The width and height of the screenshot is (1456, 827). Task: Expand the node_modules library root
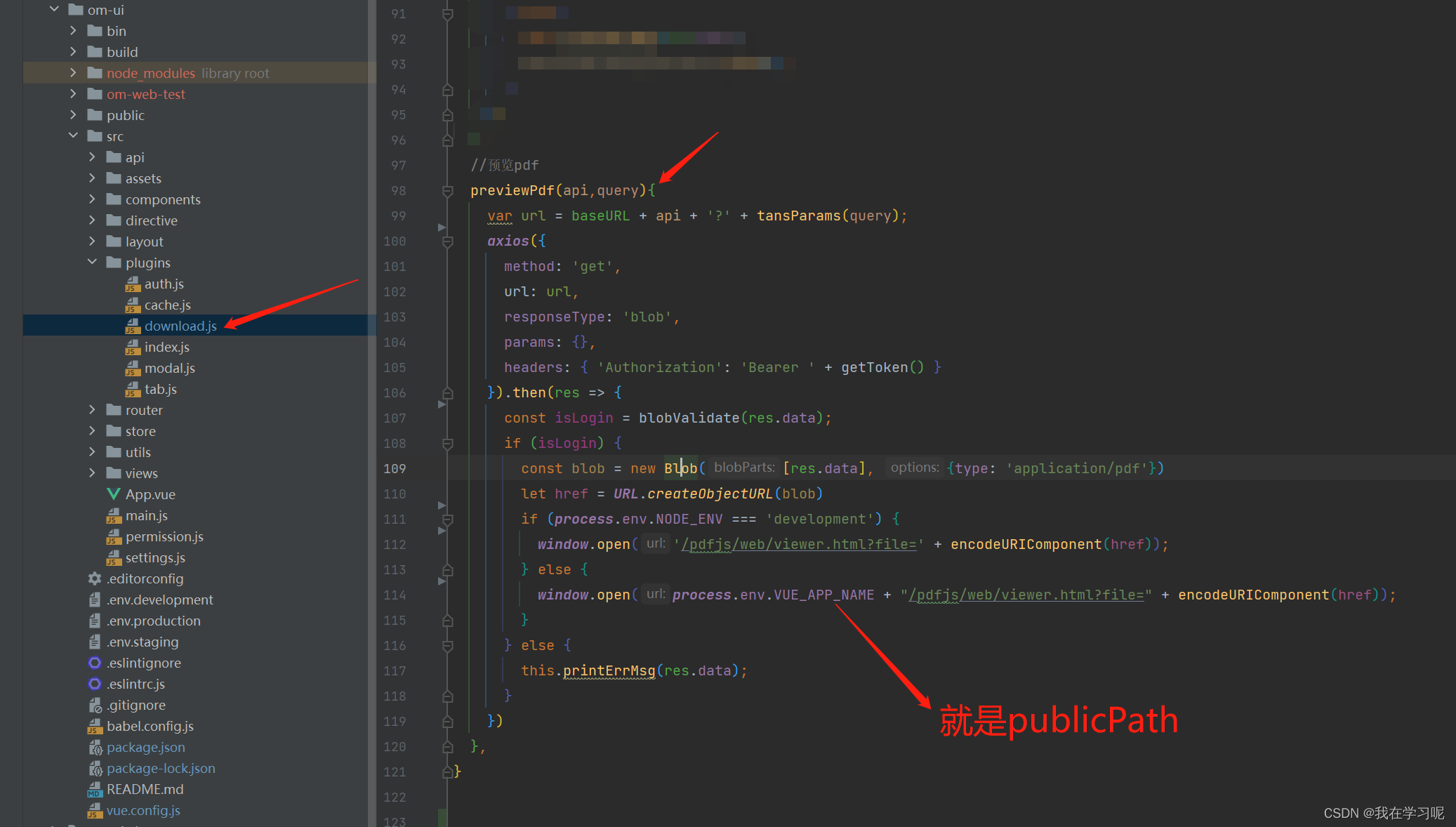[73, 72]
